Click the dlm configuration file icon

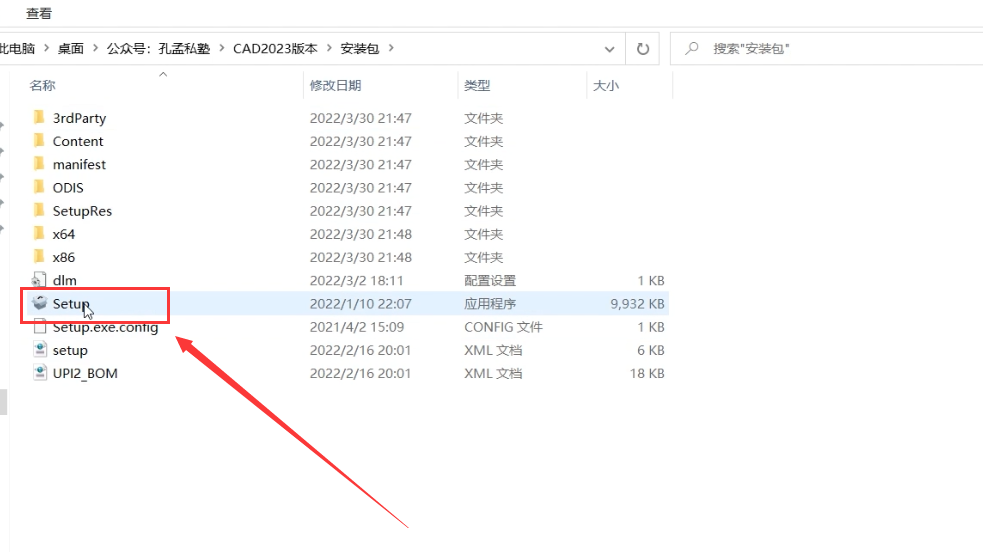pos(39,280)
